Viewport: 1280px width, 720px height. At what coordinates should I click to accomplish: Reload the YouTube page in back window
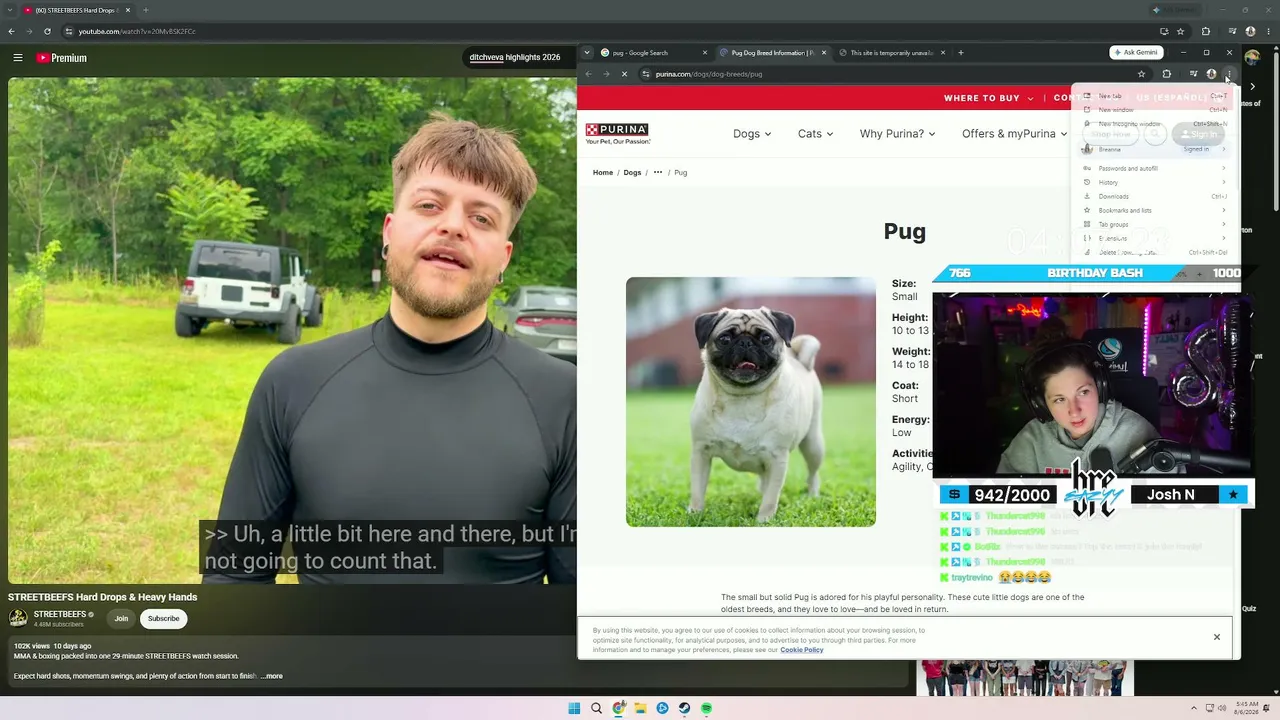pyautogui.click(x=47, y=31)
